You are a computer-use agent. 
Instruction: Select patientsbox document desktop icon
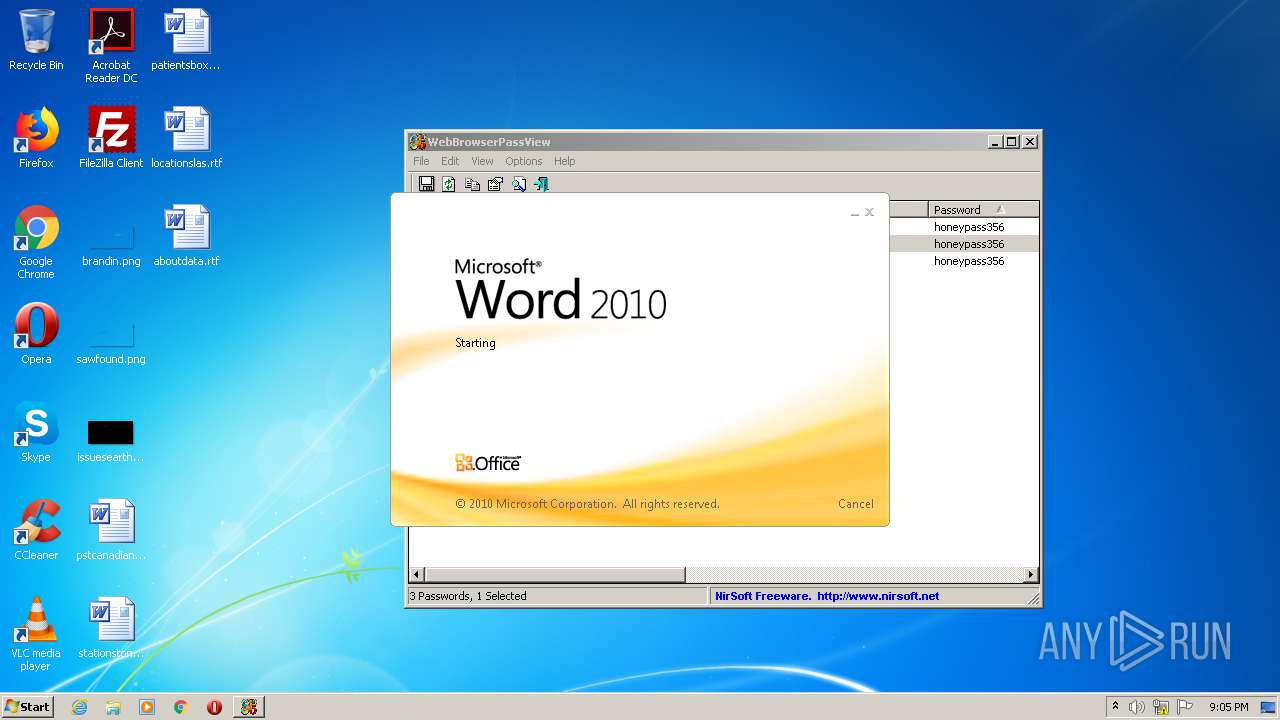coord(186,40)
